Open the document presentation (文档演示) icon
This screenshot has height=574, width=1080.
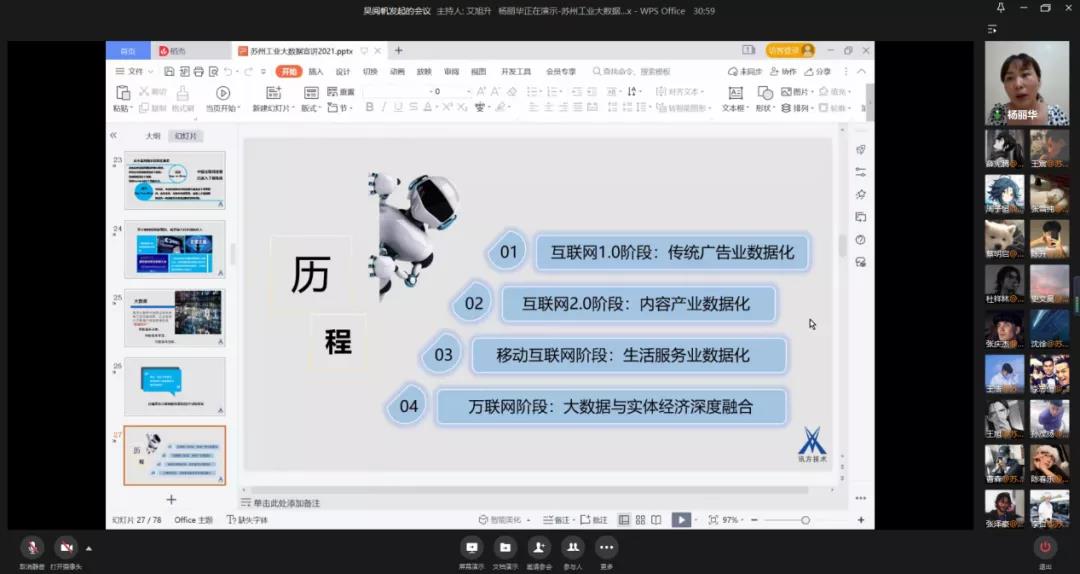[x=506, y=547]
